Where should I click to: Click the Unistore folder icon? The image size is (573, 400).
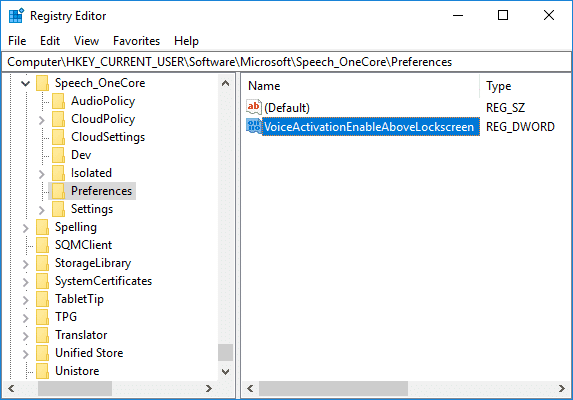[42, 371]
